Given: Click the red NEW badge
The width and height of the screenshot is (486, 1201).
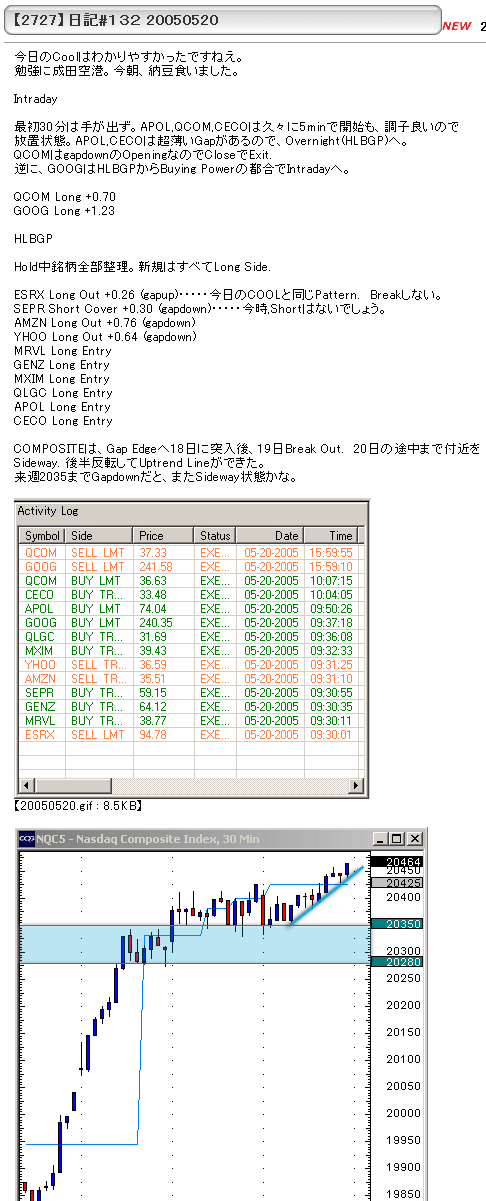Looking at the screenshot, I should (x=456, y=26).
